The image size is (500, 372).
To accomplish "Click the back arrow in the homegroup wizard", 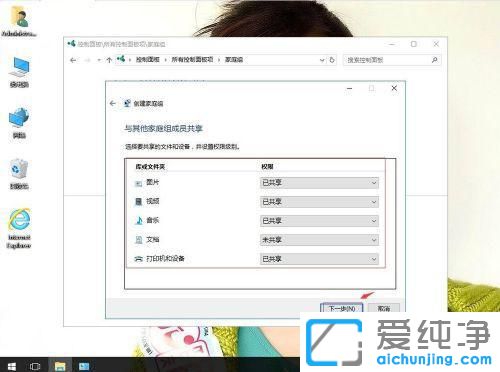I will pyautogui.click(x=113, y=103).
